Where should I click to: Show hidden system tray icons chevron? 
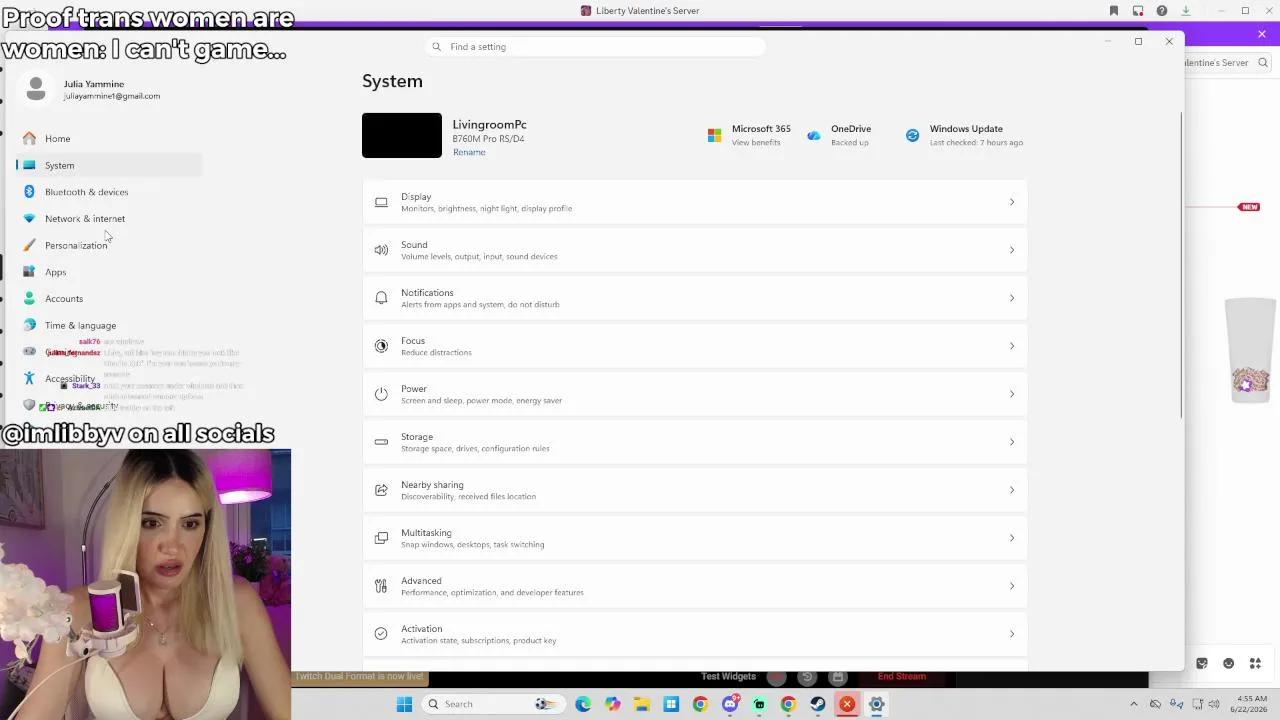coord(1133,704)
